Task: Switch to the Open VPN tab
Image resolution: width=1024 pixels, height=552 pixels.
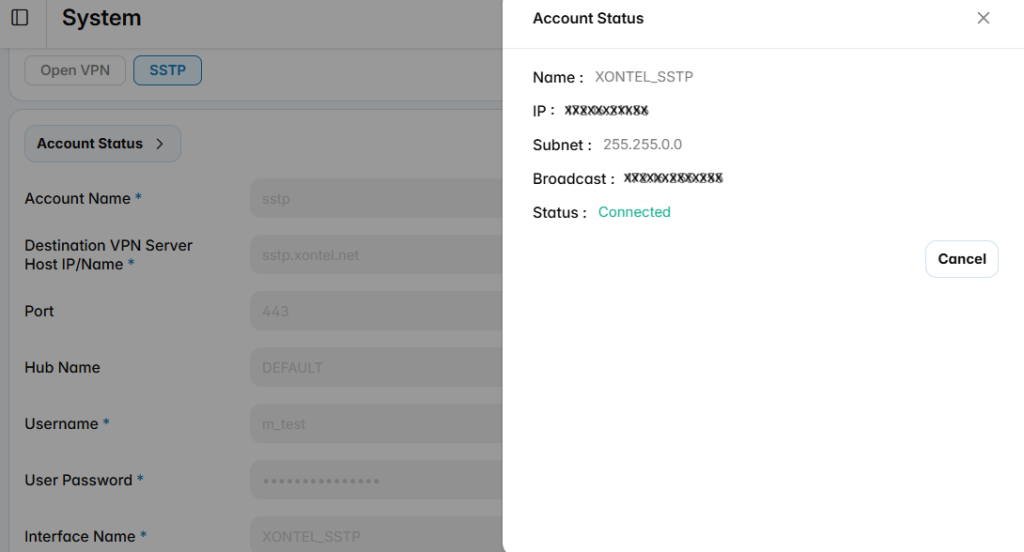Action: pos(75,71)
